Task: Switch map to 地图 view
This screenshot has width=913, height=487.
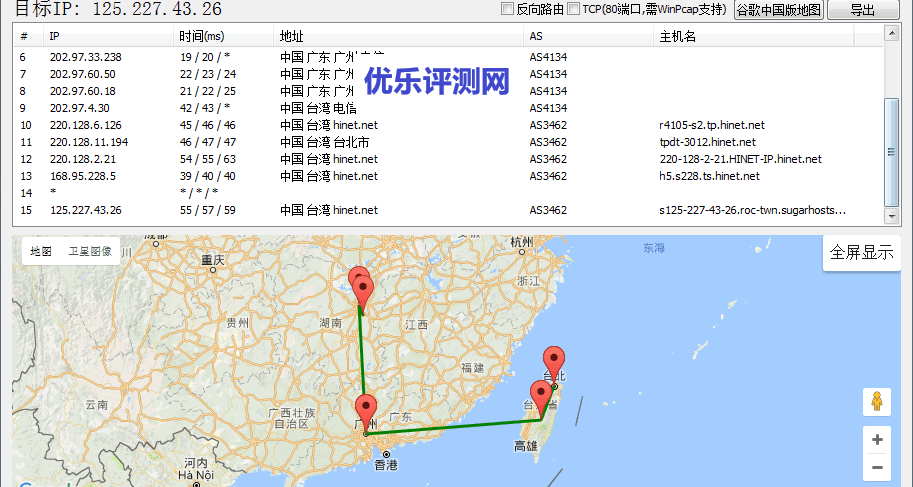Action: [41, 251]
